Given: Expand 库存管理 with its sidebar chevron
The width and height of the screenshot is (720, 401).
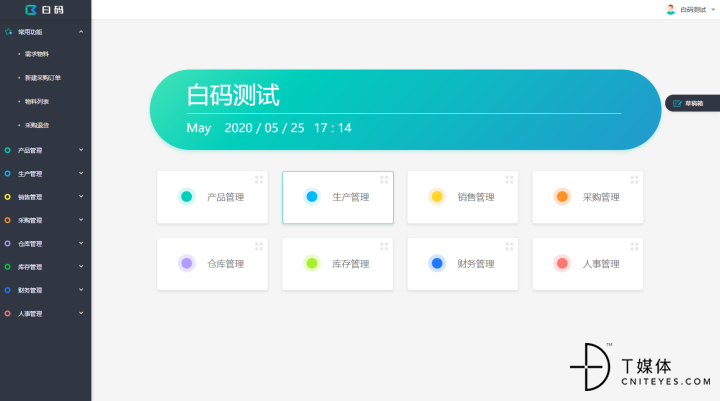Looking at the screenshot, I should pyautogui.click(x=81, y=266).
